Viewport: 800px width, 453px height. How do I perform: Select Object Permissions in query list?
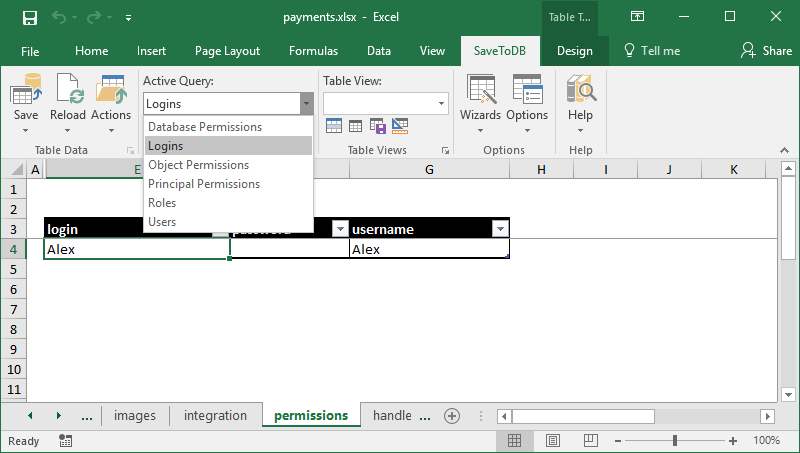pyautogui.click(x=229, y=165)
